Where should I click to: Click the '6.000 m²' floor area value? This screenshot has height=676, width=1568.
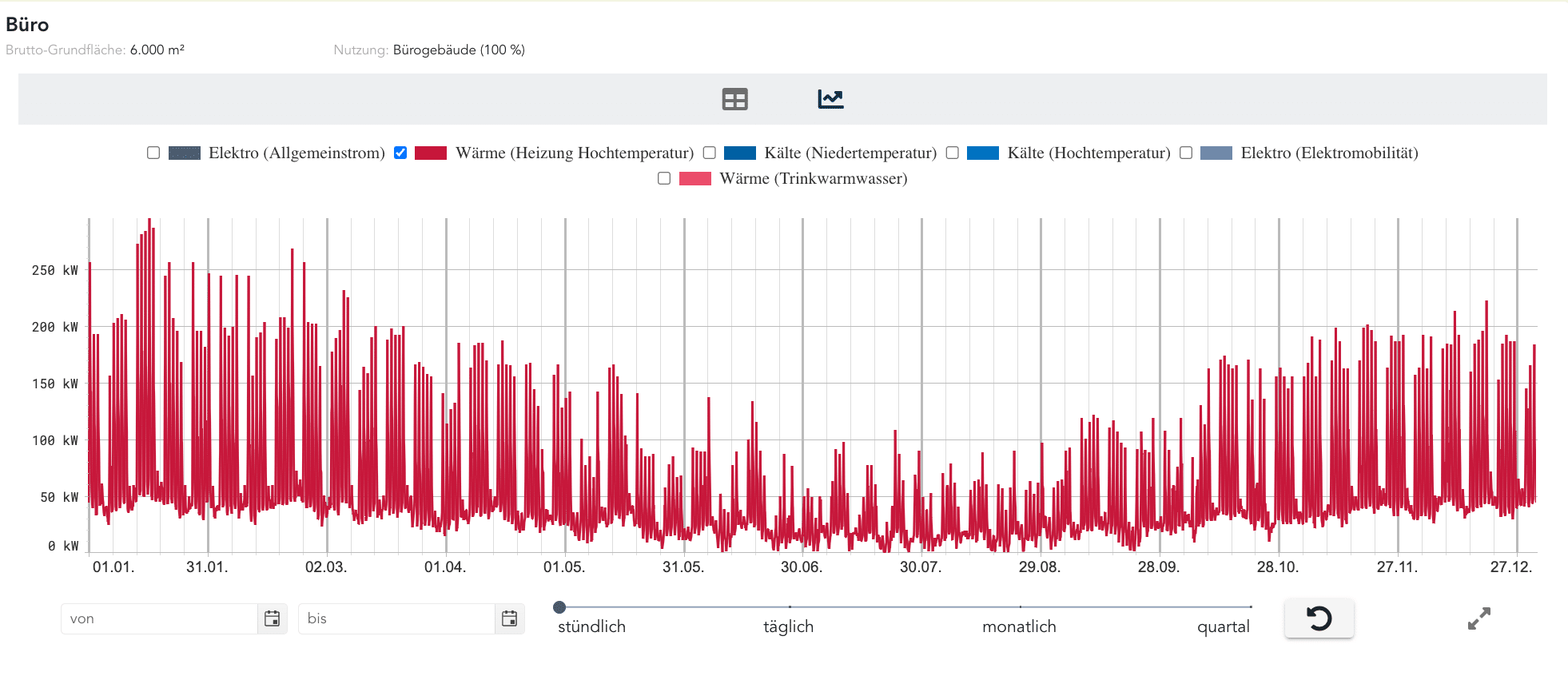pyautogui.click(x=157, y=50)
